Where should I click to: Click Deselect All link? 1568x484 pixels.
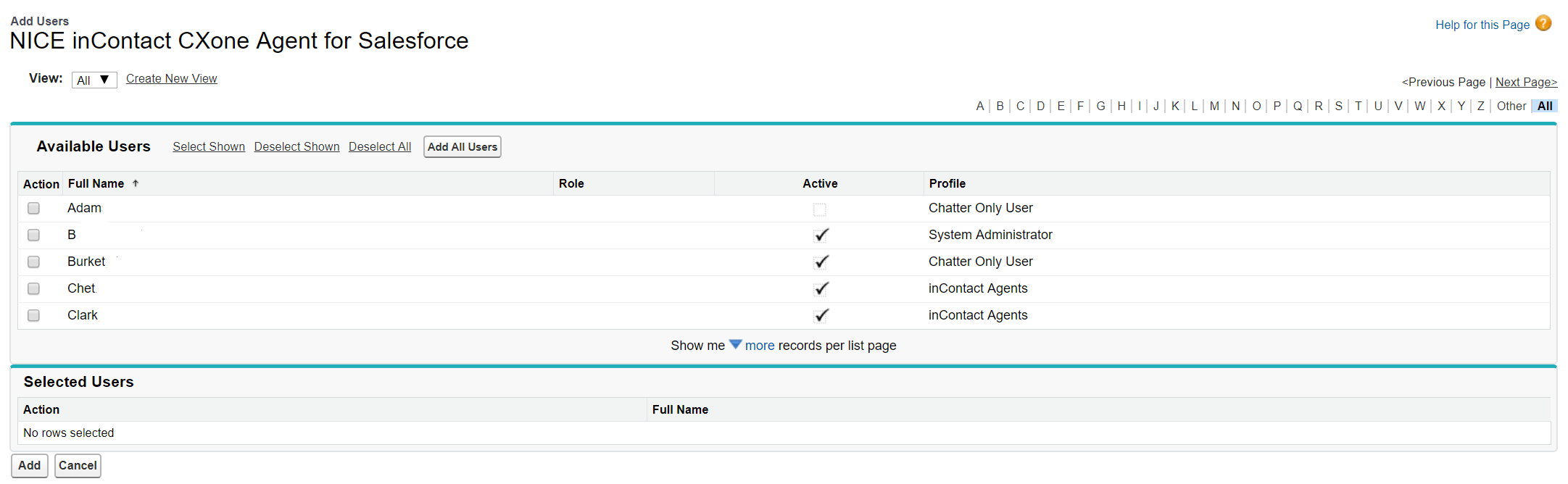point(380,146)
